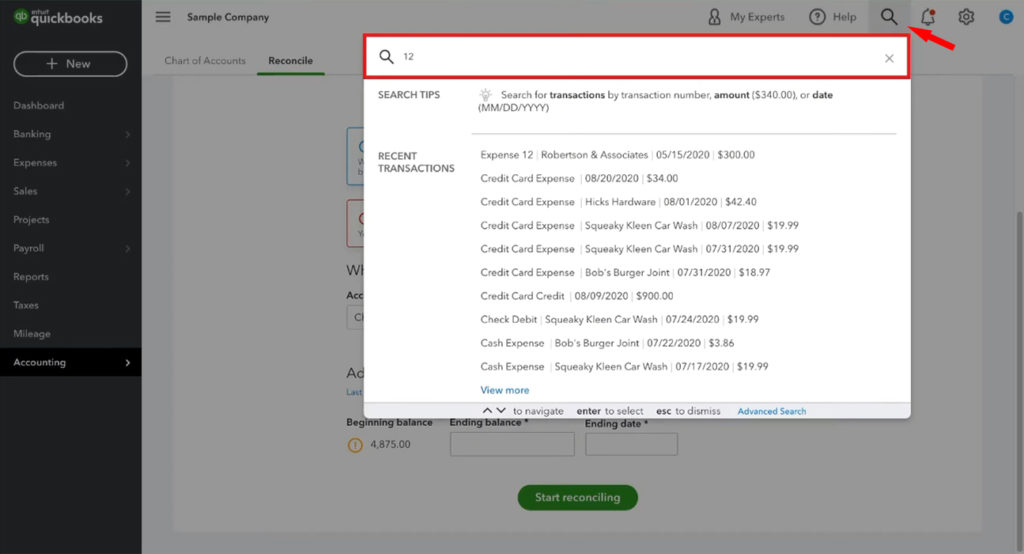1024x554 pixels.
Task: Open Squeaky Kleen Car Wash 07/31/2020 transaction
Action: coord(639,249)
